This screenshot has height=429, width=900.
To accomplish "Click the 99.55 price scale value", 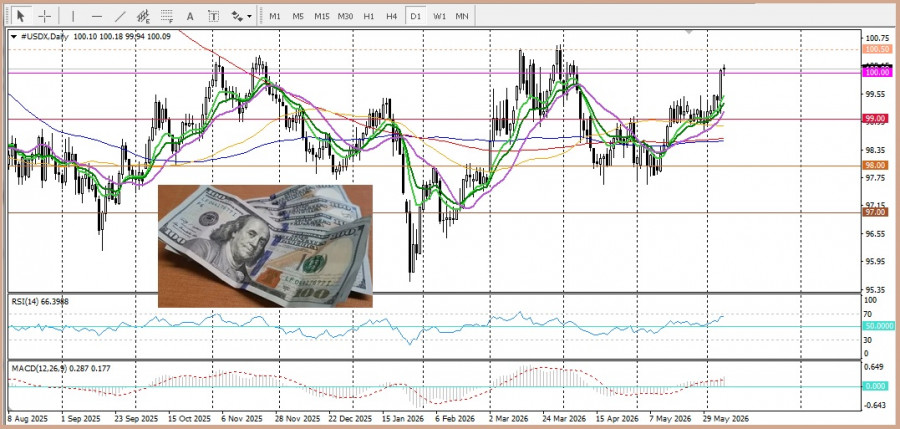I will (x=875, y=94).
